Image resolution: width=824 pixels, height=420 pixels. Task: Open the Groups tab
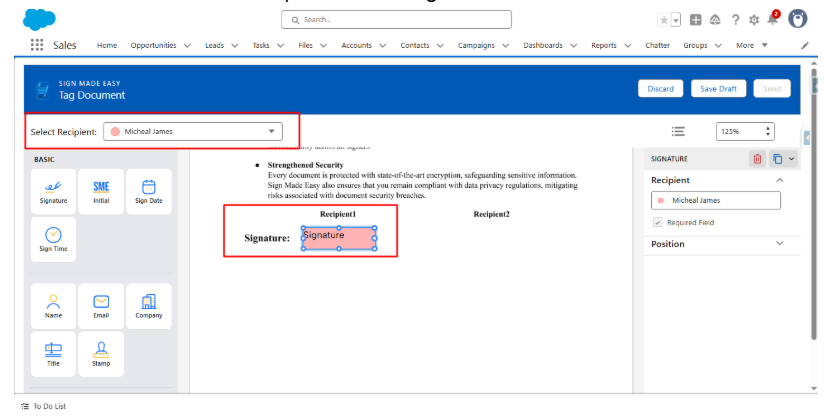pos(695,45)
